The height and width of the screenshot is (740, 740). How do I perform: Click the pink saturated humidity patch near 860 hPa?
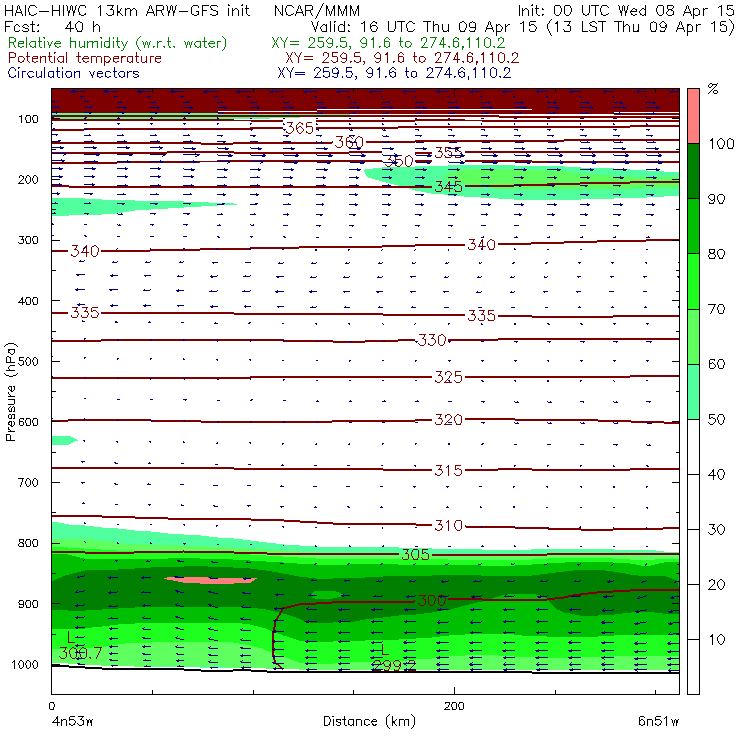pyautogui.click(x=210, y=580)
